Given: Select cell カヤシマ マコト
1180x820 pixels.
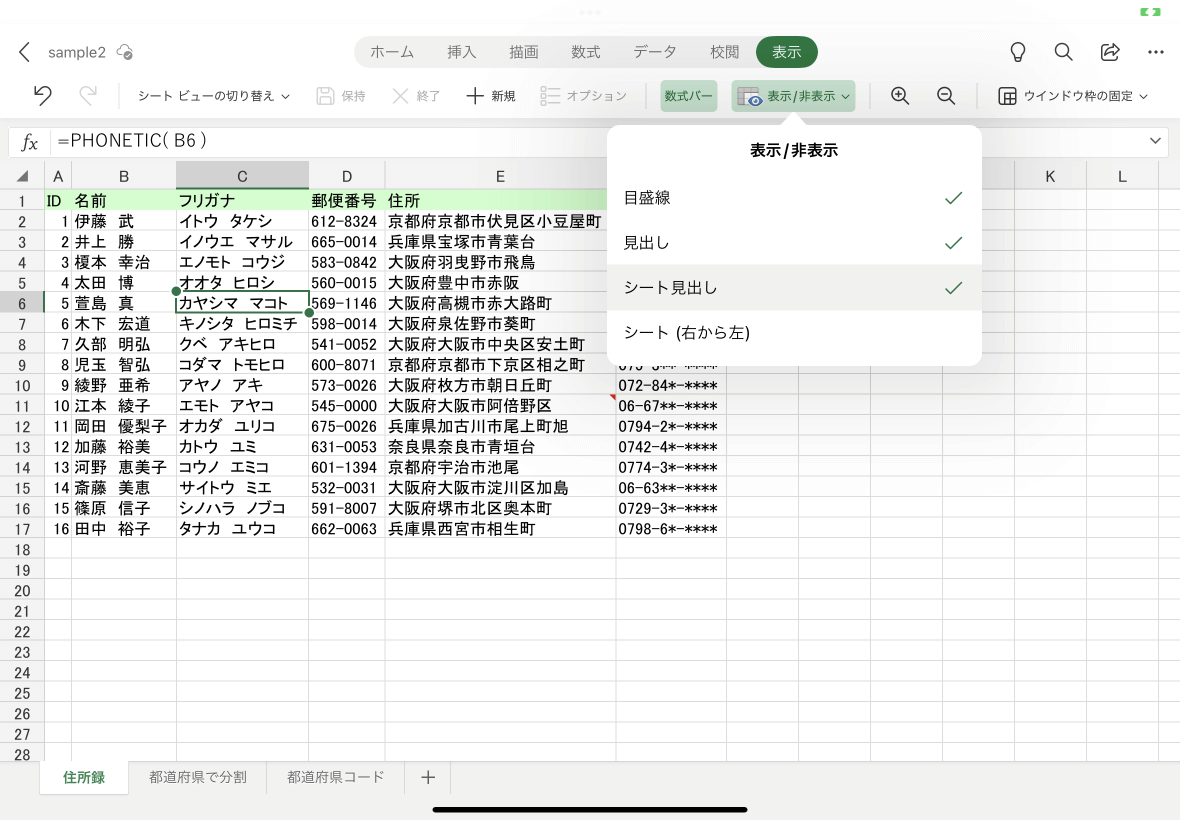Looking at the screenshot, I should (x=242, y=303).
